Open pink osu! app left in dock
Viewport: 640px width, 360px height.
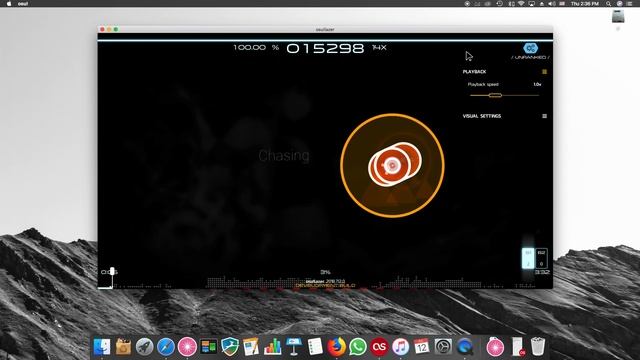click(x=187, y=347)
